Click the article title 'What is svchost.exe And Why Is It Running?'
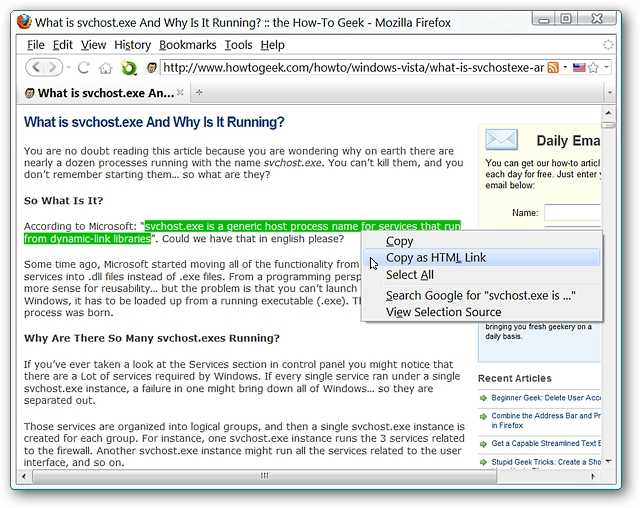640x508 pixels. coord(154,122)
